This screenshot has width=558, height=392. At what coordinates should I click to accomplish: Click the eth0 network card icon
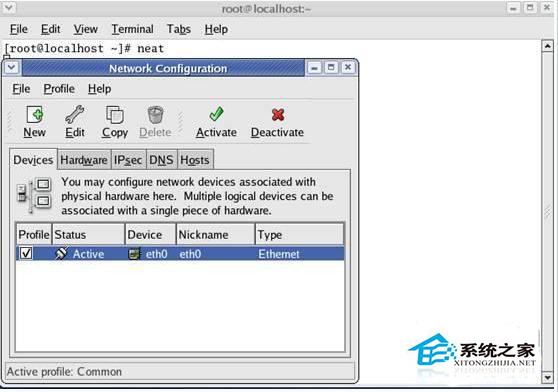134,254
